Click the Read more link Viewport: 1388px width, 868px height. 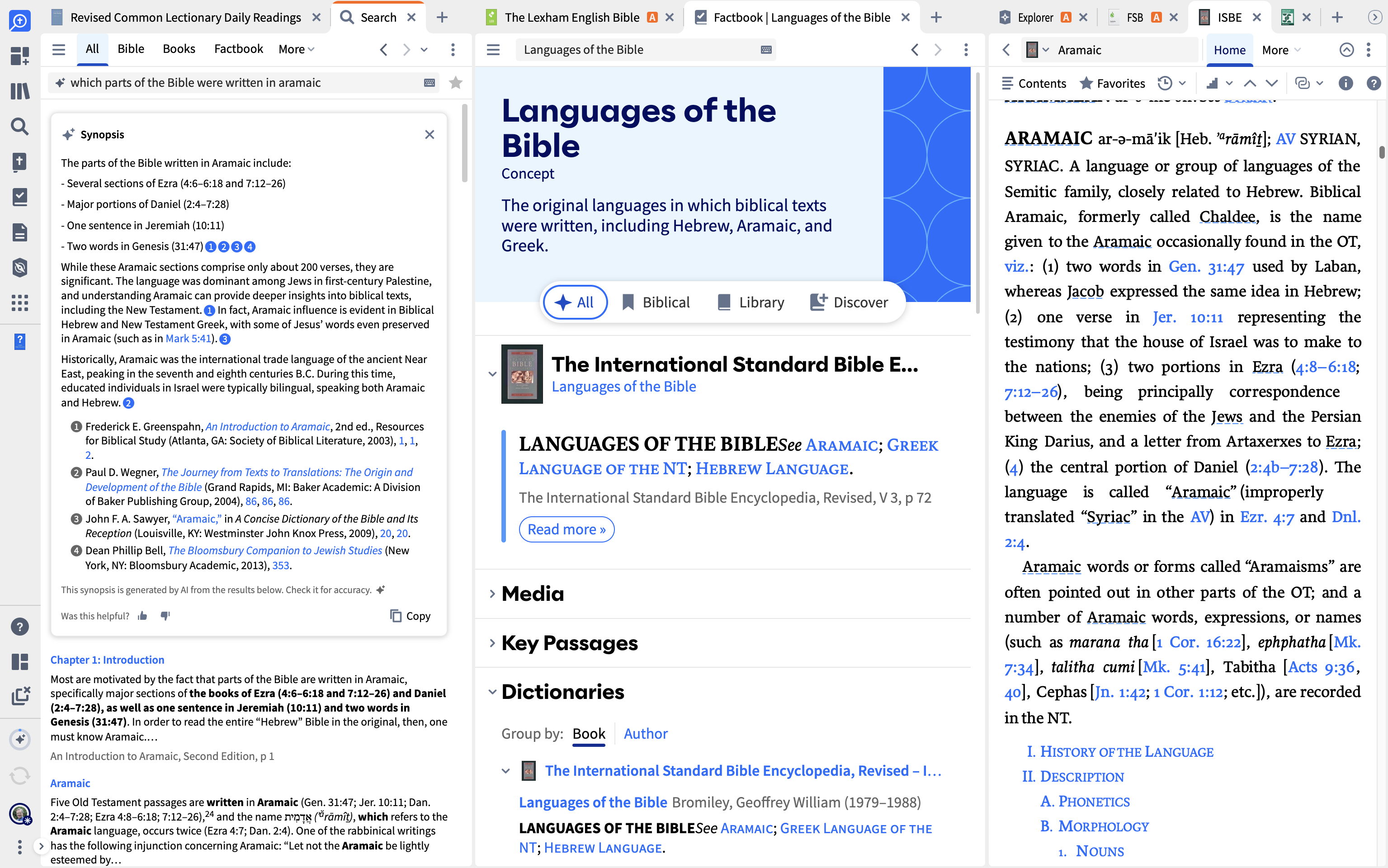coord(566,529)
